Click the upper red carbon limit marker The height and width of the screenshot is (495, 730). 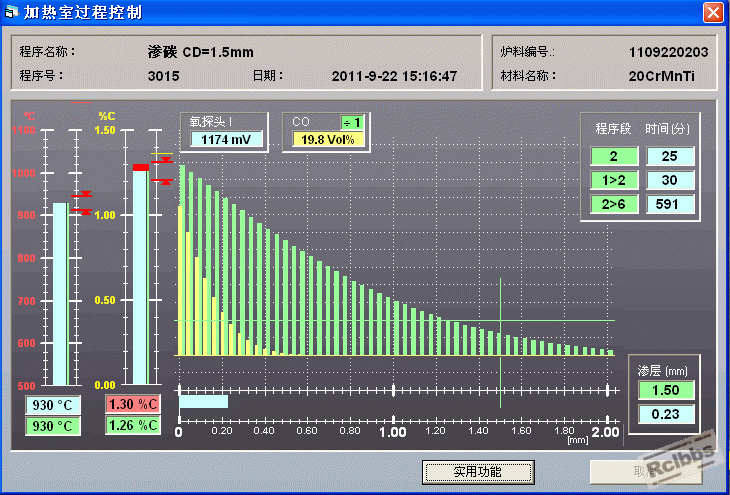click(162, 160)
